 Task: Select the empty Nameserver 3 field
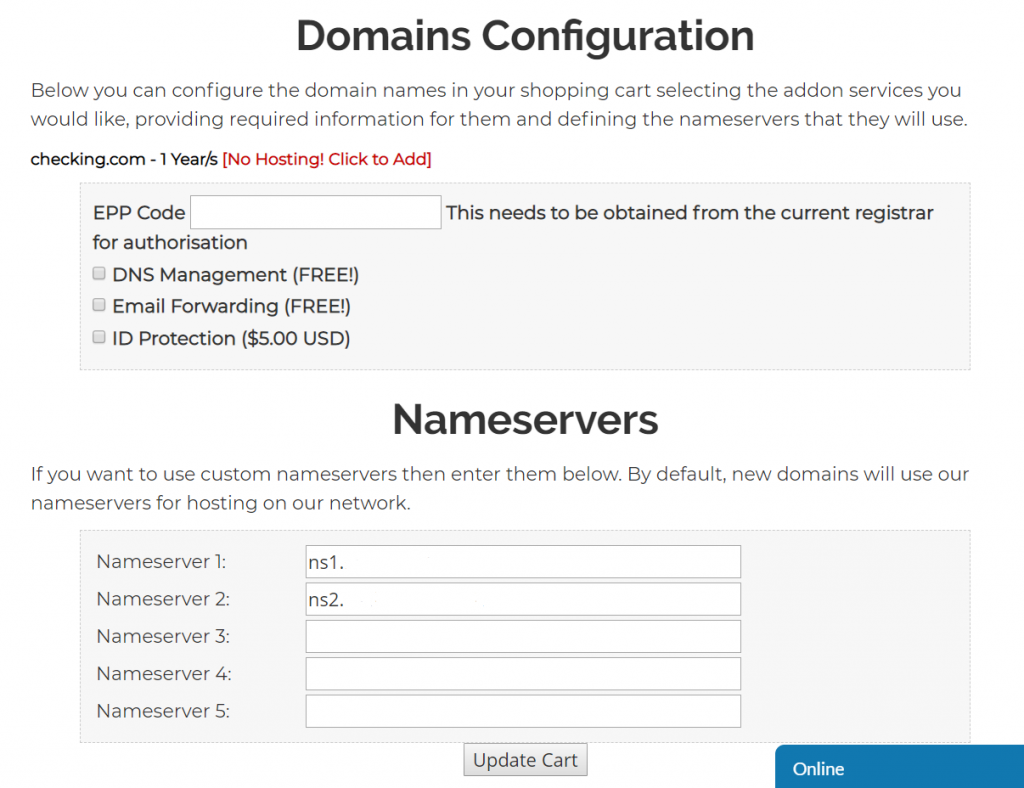[523, 636]
